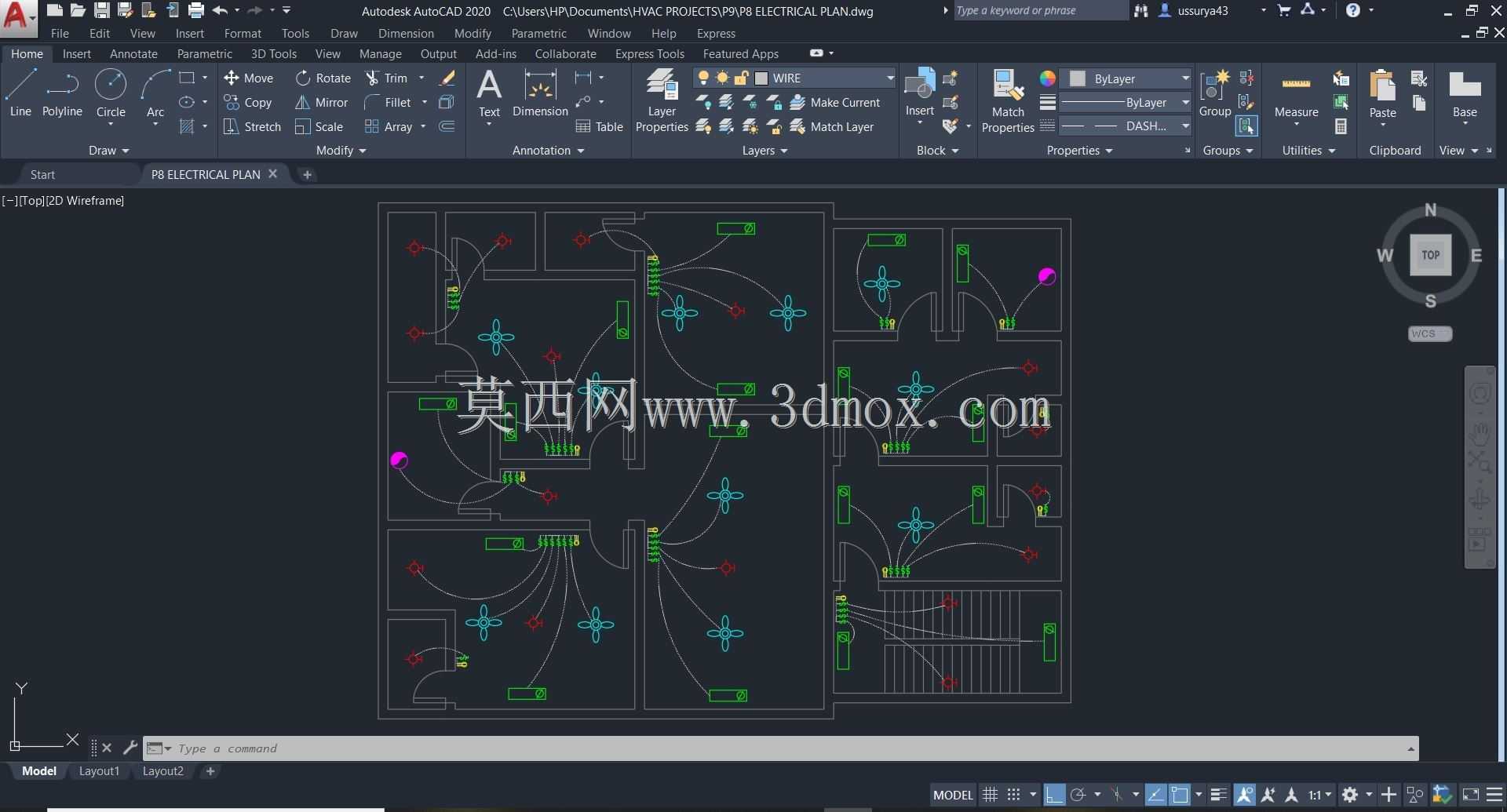Screen dimensions: 1507x812
Task: Click the WIRE layer color swatch
Action: [761, 78]
